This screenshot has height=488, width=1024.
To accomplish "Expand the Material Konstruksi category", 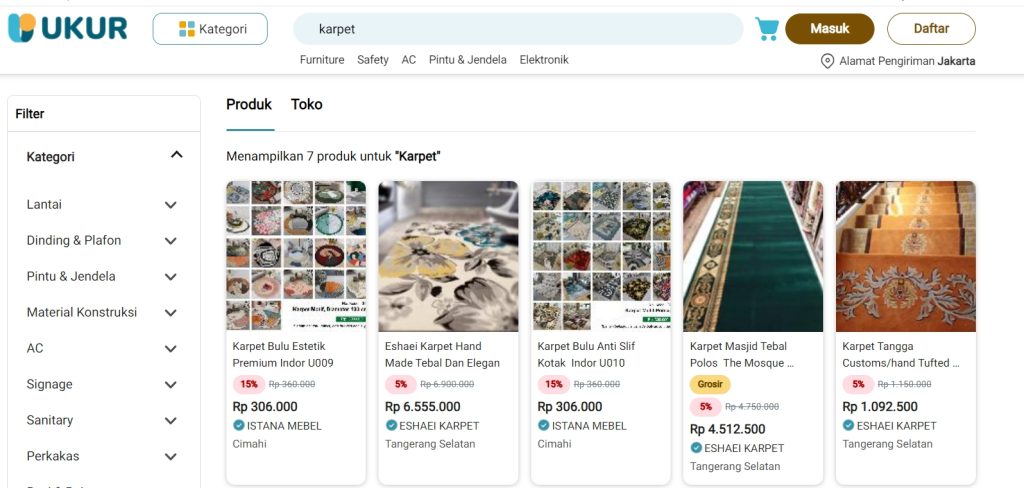I will point(171,313).
